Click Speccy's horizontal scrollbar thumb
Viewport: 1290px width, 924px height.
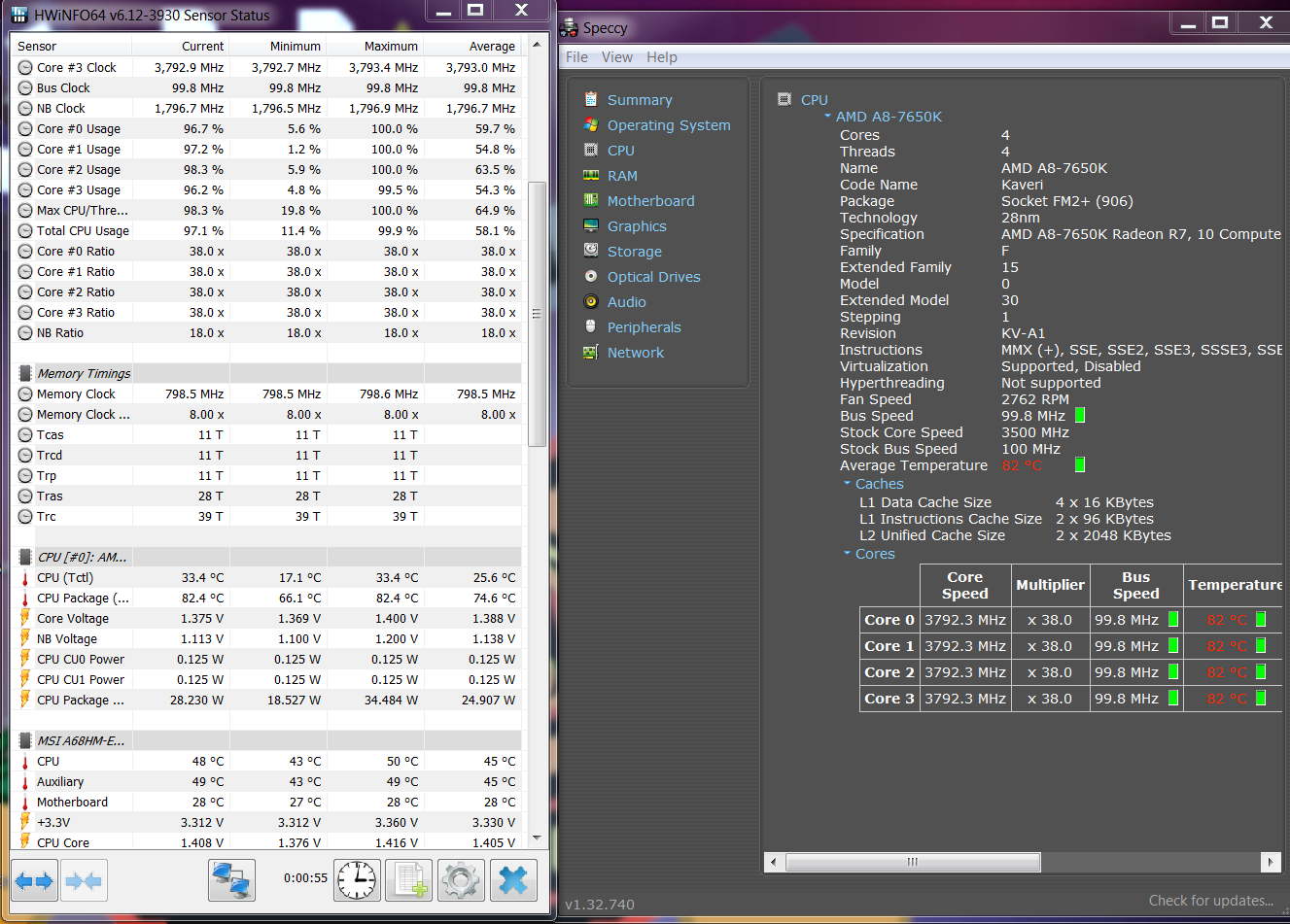click(913, 862)
